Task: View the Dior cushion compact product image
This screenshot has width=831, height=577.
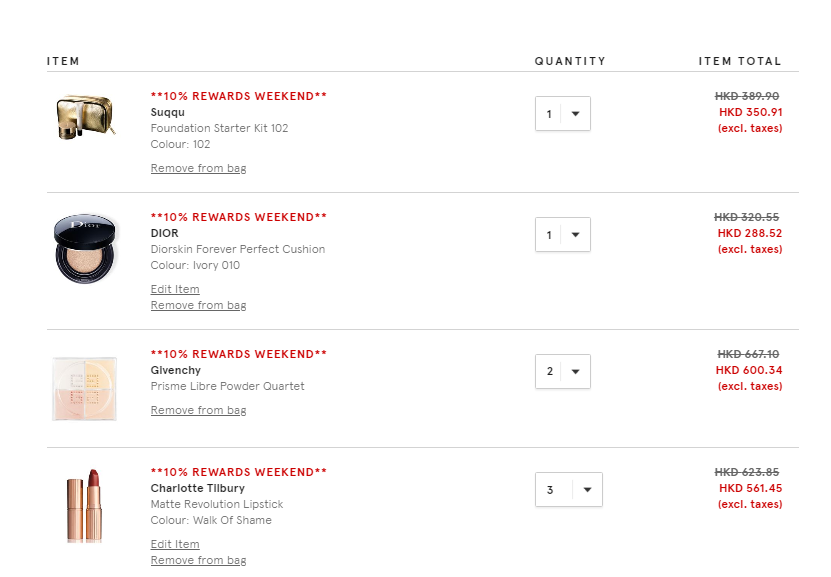Action: pyautogui.click(x=85, y=248)
